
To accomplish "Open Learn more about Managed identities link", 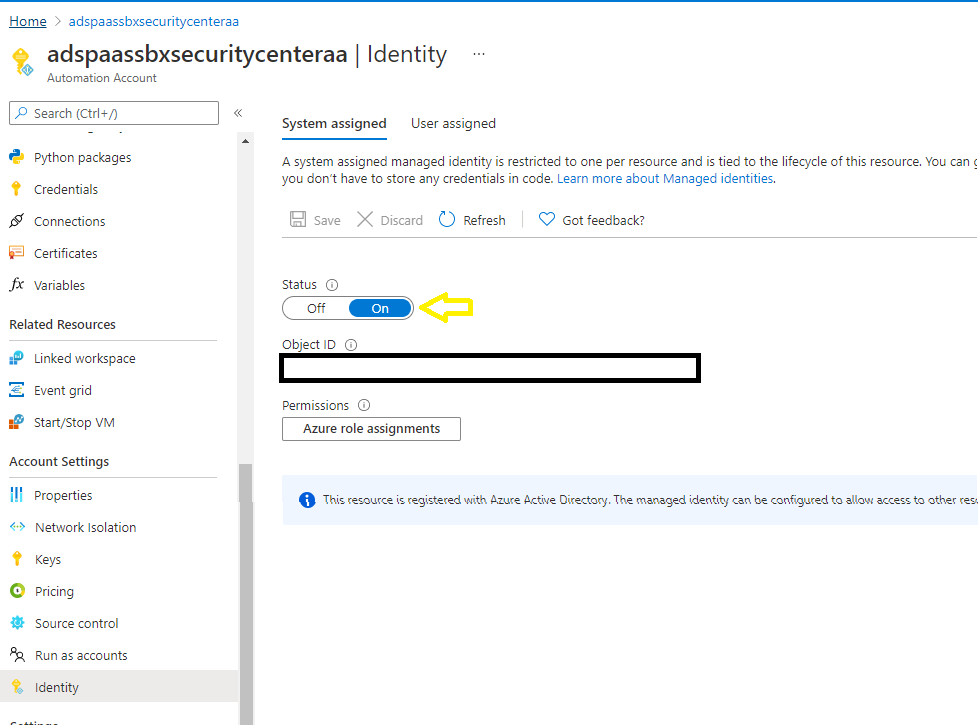I will [x=665, y=178].
